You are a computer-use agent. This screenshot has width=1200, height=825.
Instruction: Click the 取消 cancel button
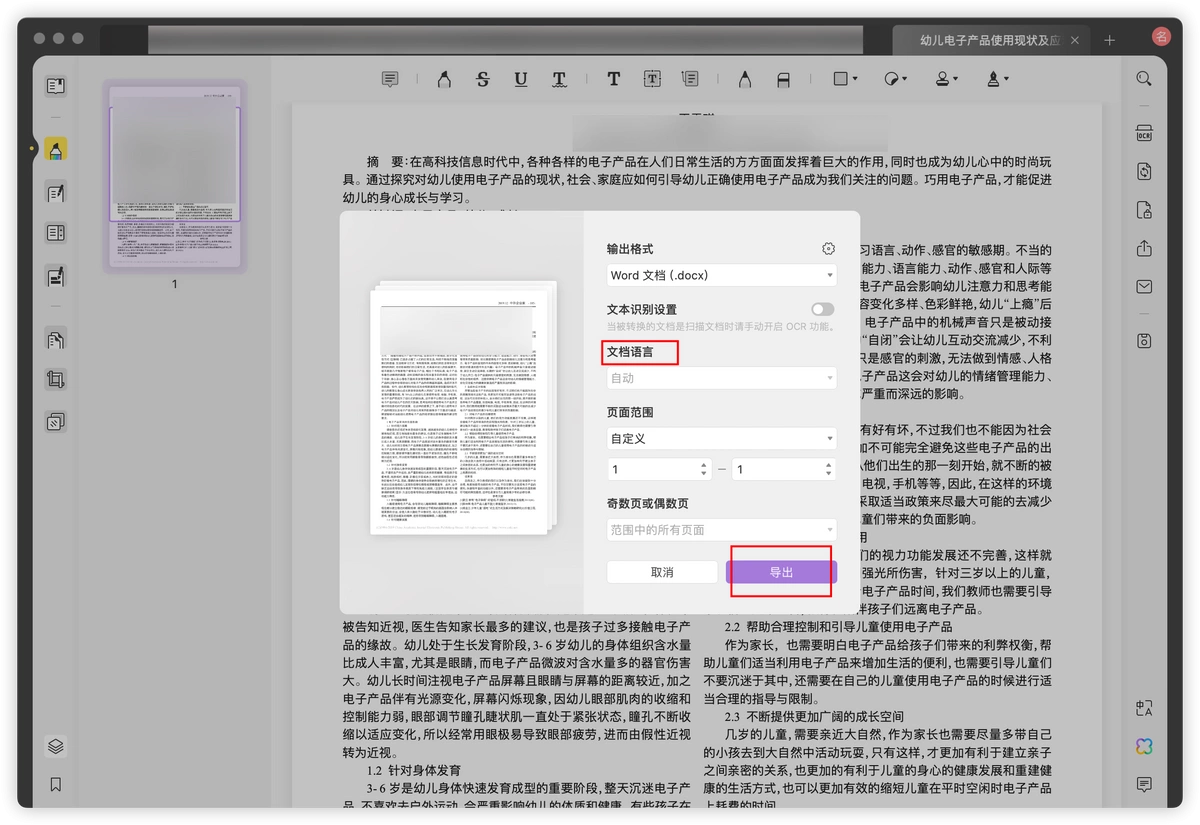pyautogui.click(x=662, y=572)
